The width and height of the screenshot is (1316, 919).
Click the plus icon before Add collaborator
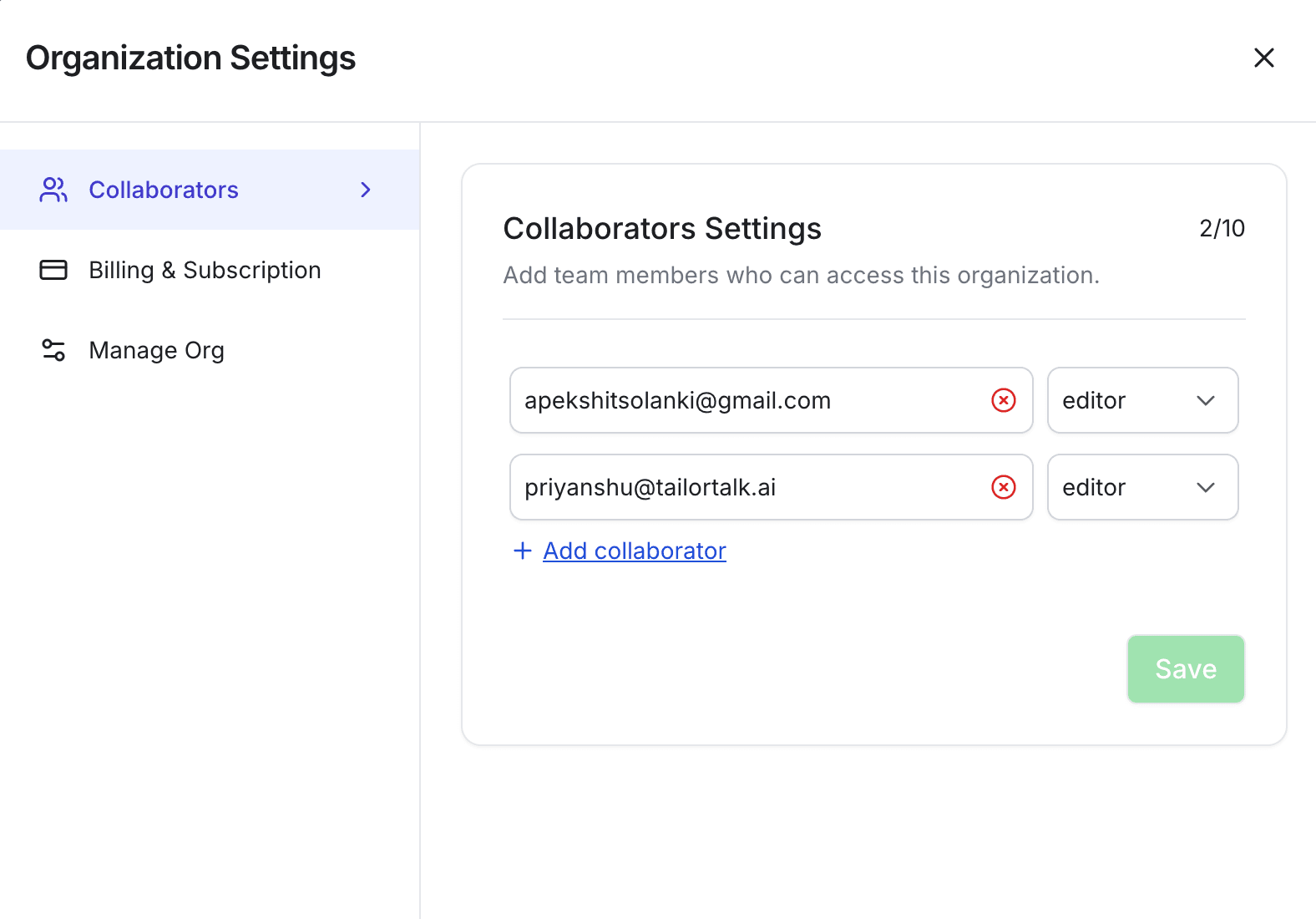[x=523, y=551]
